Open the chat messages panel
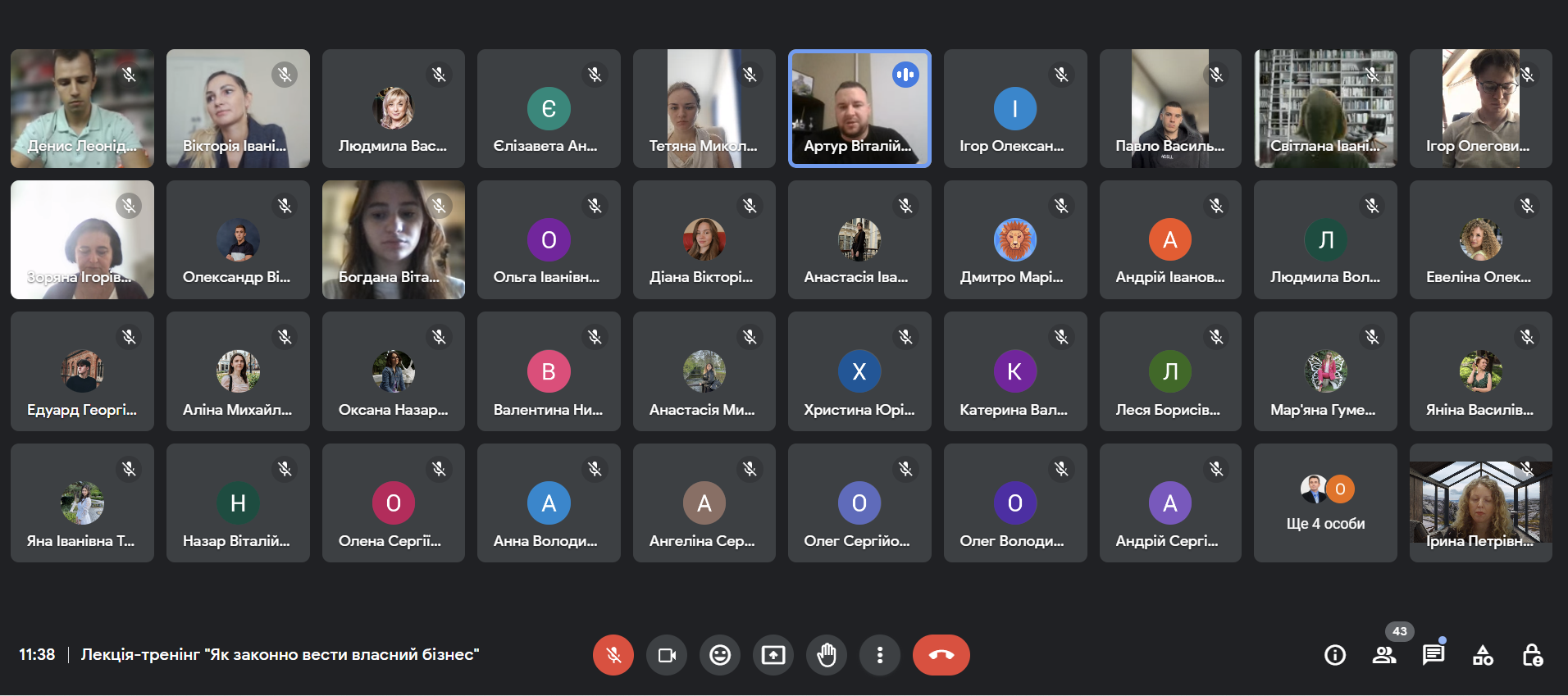The image size is (1568, 696). coord(1434,655)
